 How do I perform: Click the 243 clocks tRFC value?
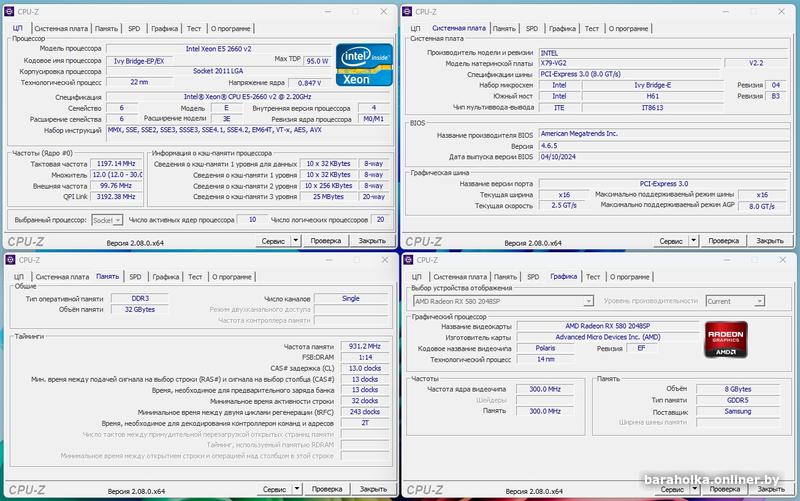pos(365,412)
